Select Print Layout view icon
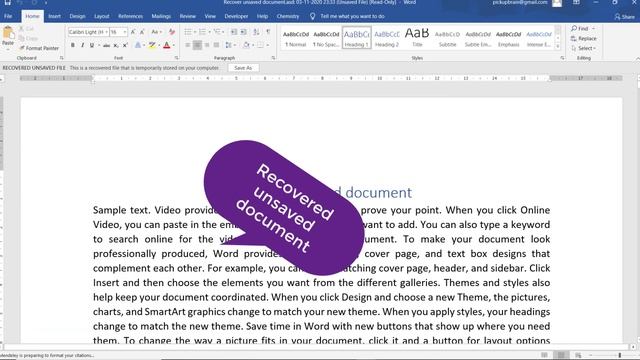640x360 pixels. point(561,355)
